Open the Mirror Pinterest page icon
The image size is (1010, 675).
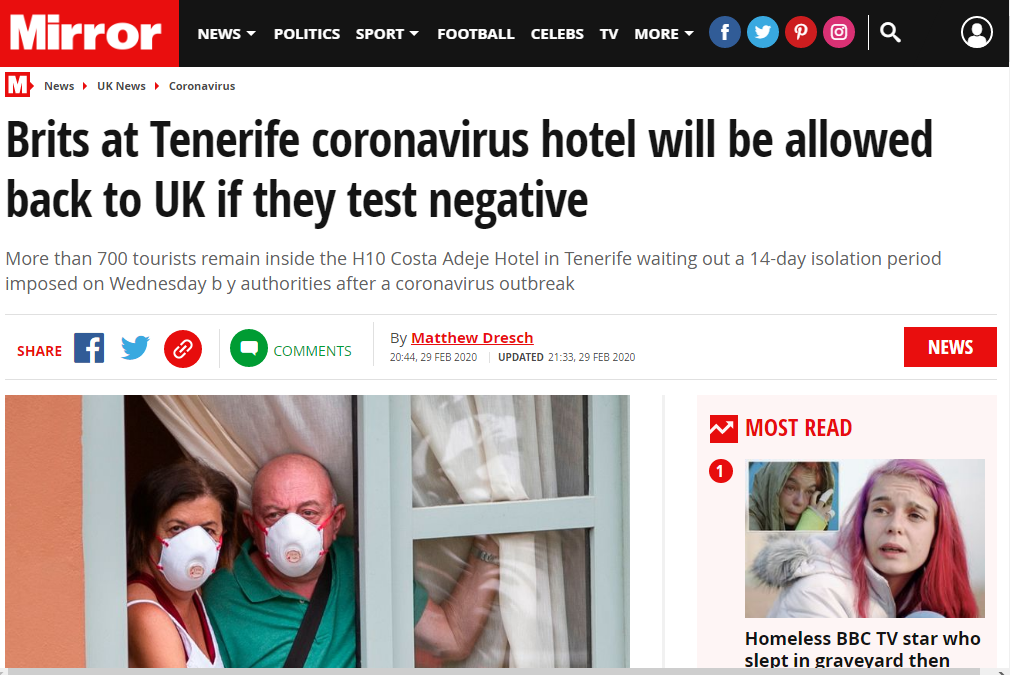click(x=801, y=32)
